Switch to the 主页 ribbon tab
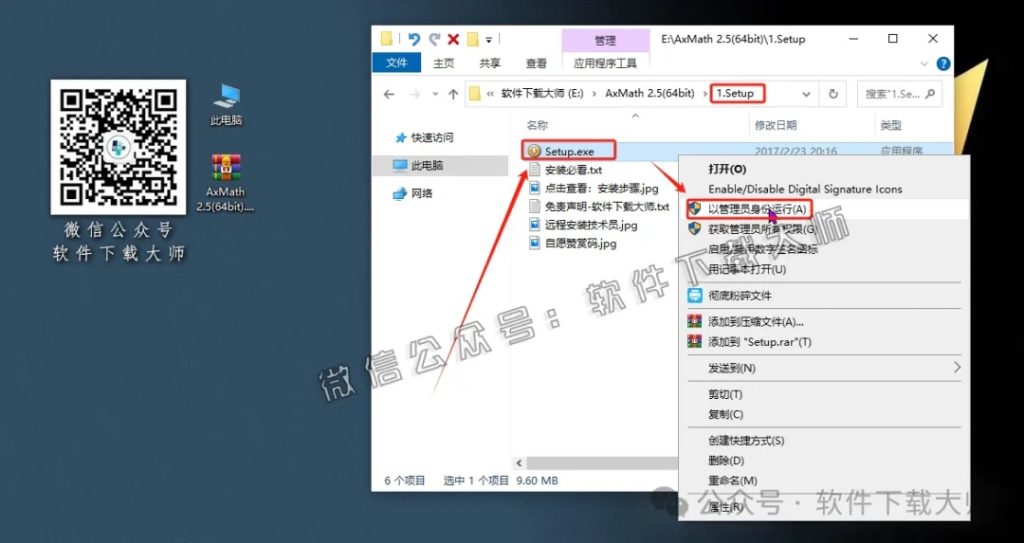 443,63
